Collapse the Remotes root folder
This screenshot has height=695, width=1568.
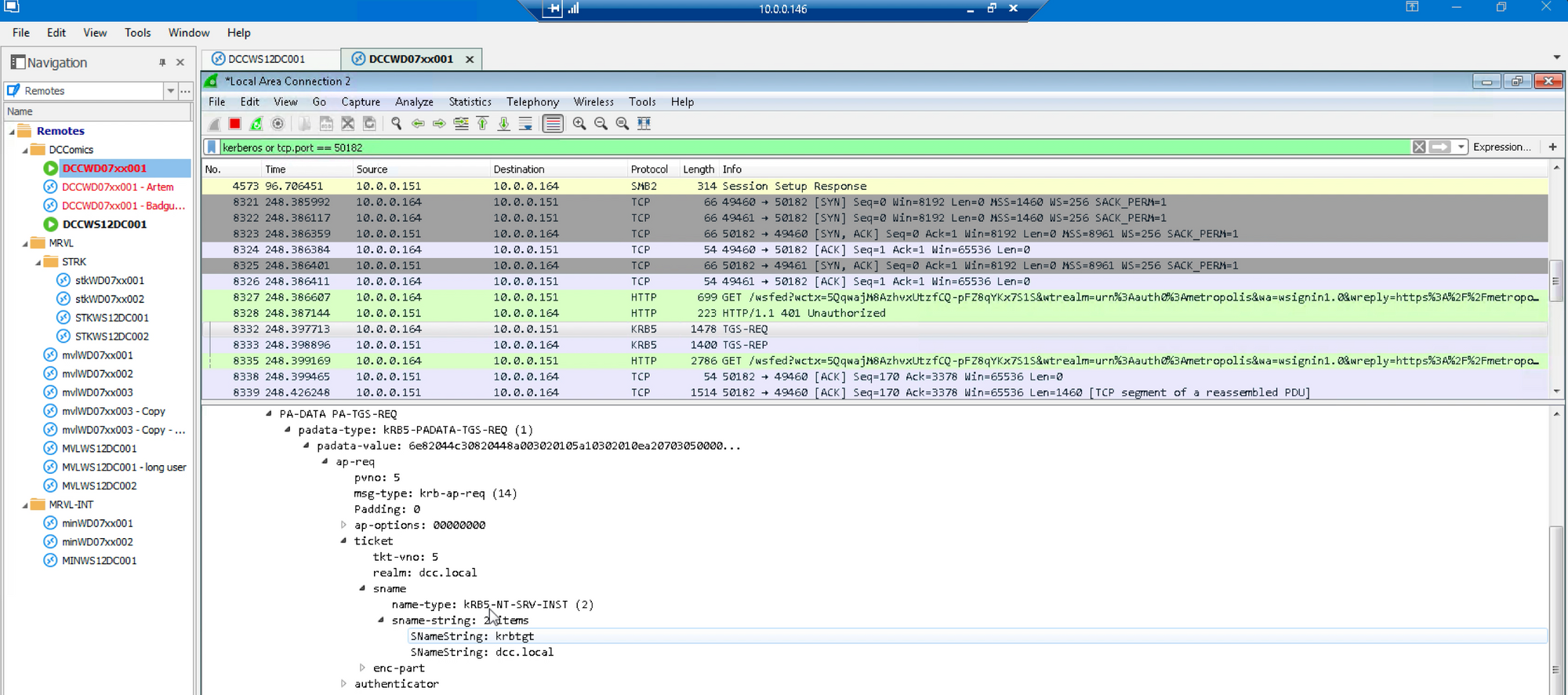(x=12, y=132)
